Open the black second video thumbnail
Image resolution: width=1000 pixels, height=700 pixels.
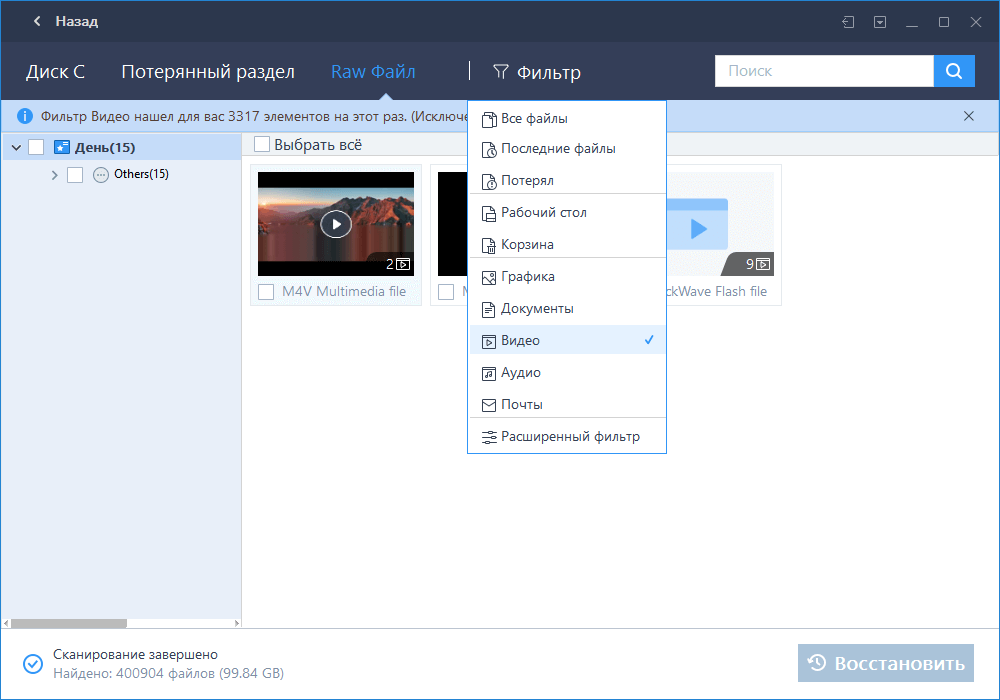(452, 224)
